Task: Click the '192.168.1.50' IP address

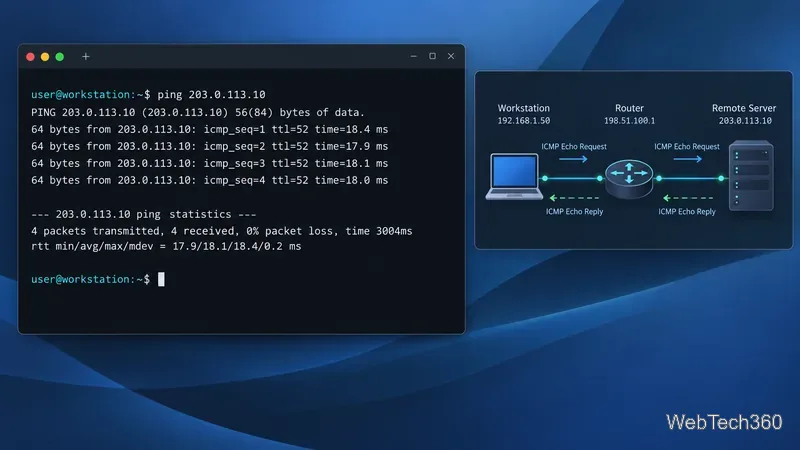Action: coord(524,121)
